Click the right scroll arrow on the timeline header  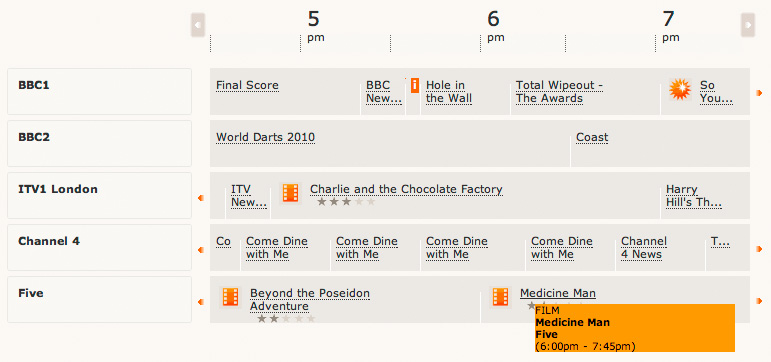(748, 25)
